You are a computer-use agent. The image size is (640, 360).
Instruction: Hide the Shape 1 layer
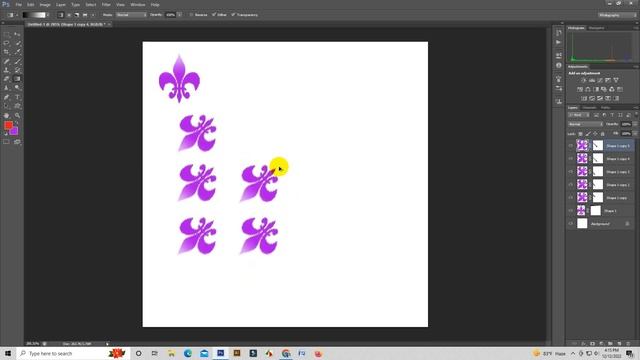click(x=571, y=211)
